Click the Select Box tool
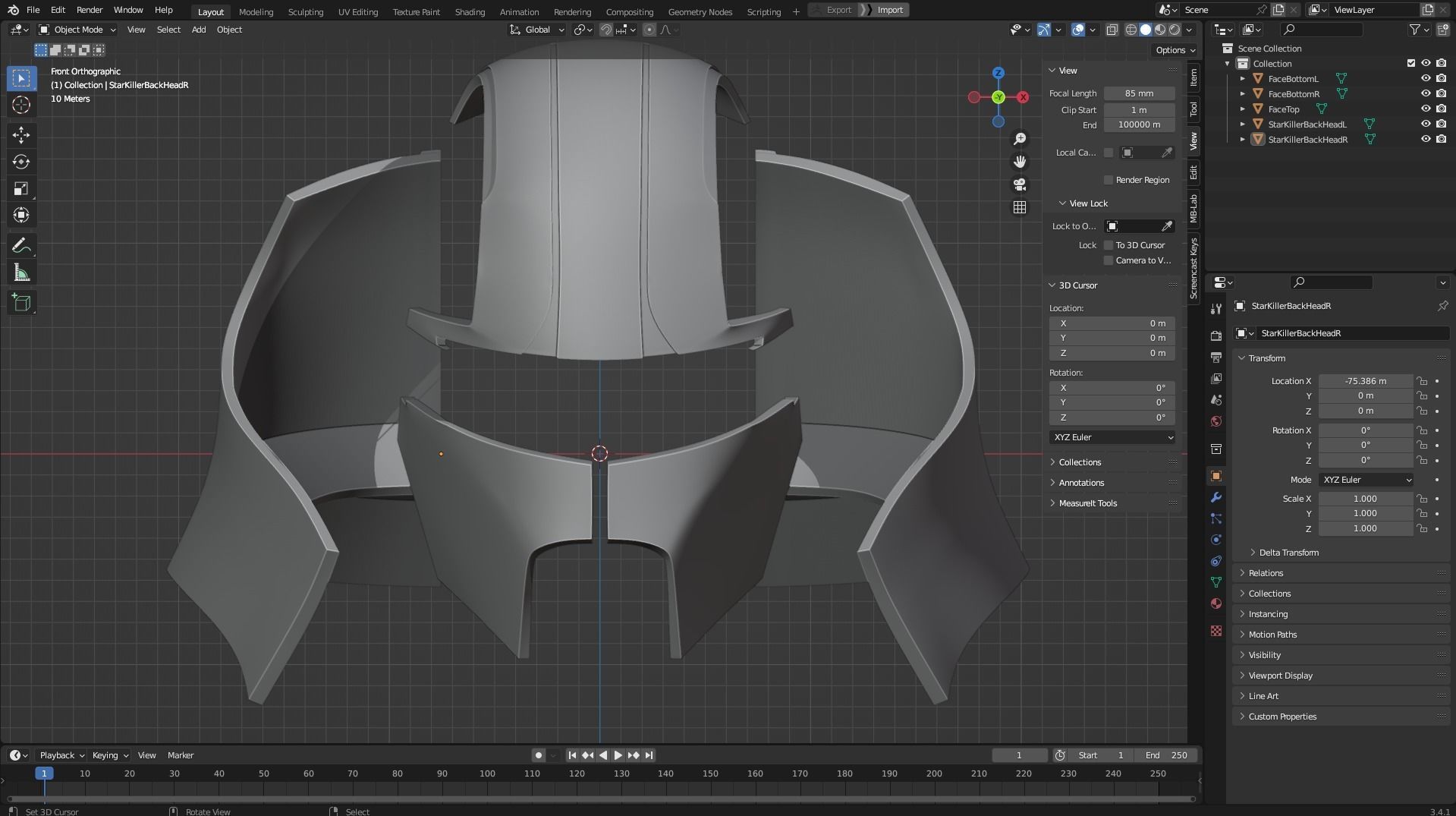This screenshot has width=1456, height=816. (x=21, y=78)
